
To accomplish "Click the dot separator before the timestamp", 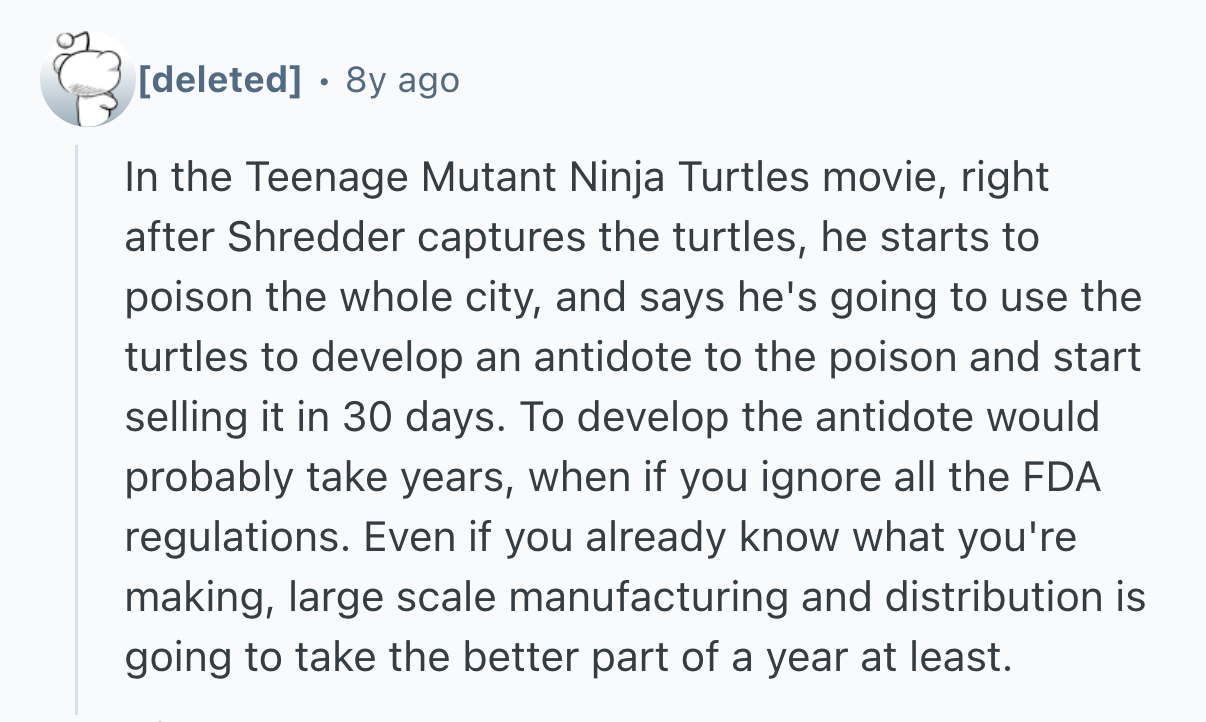I will point(323,80).
